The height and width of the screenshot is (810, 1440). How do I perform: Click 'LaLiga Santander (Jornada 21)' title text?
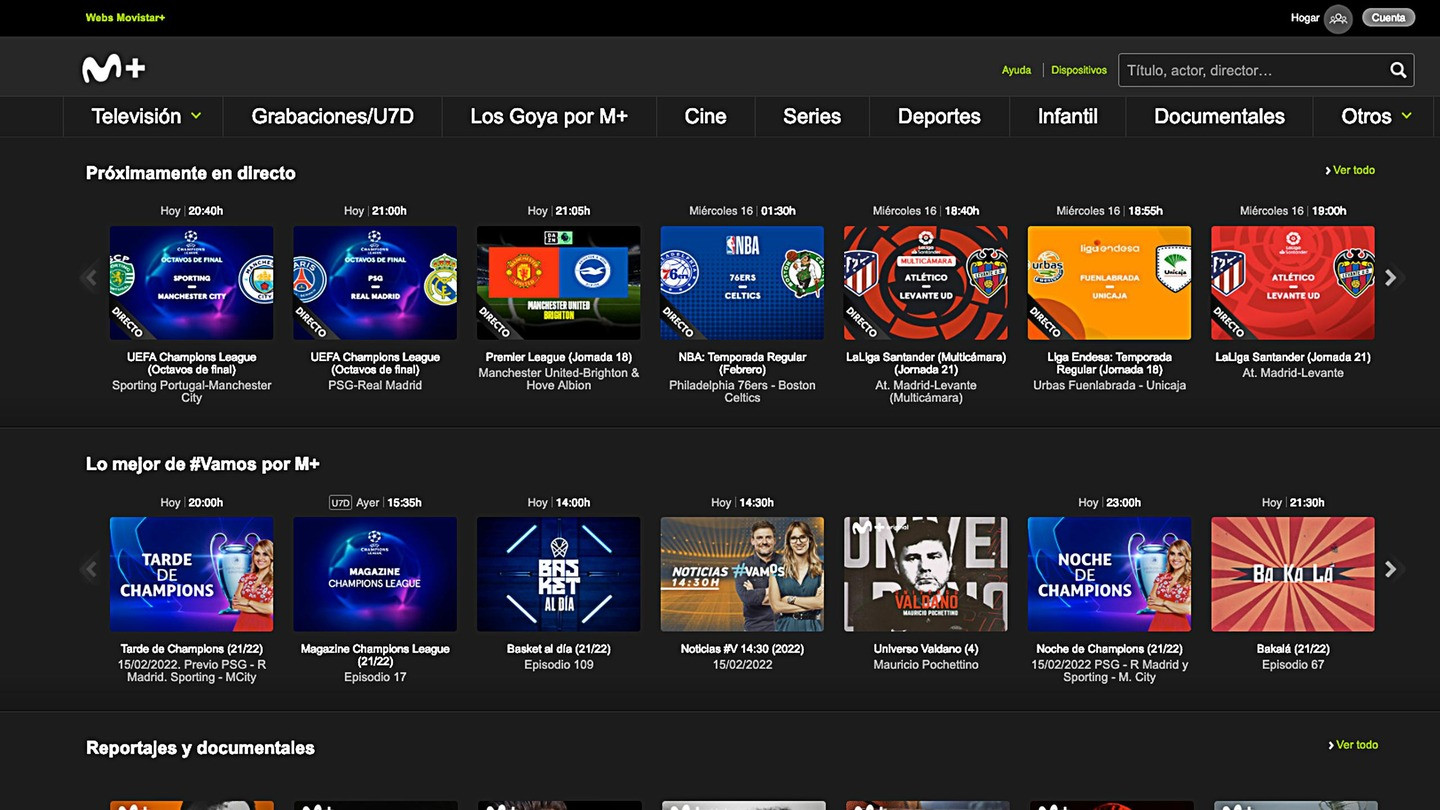click(1293, 357)
